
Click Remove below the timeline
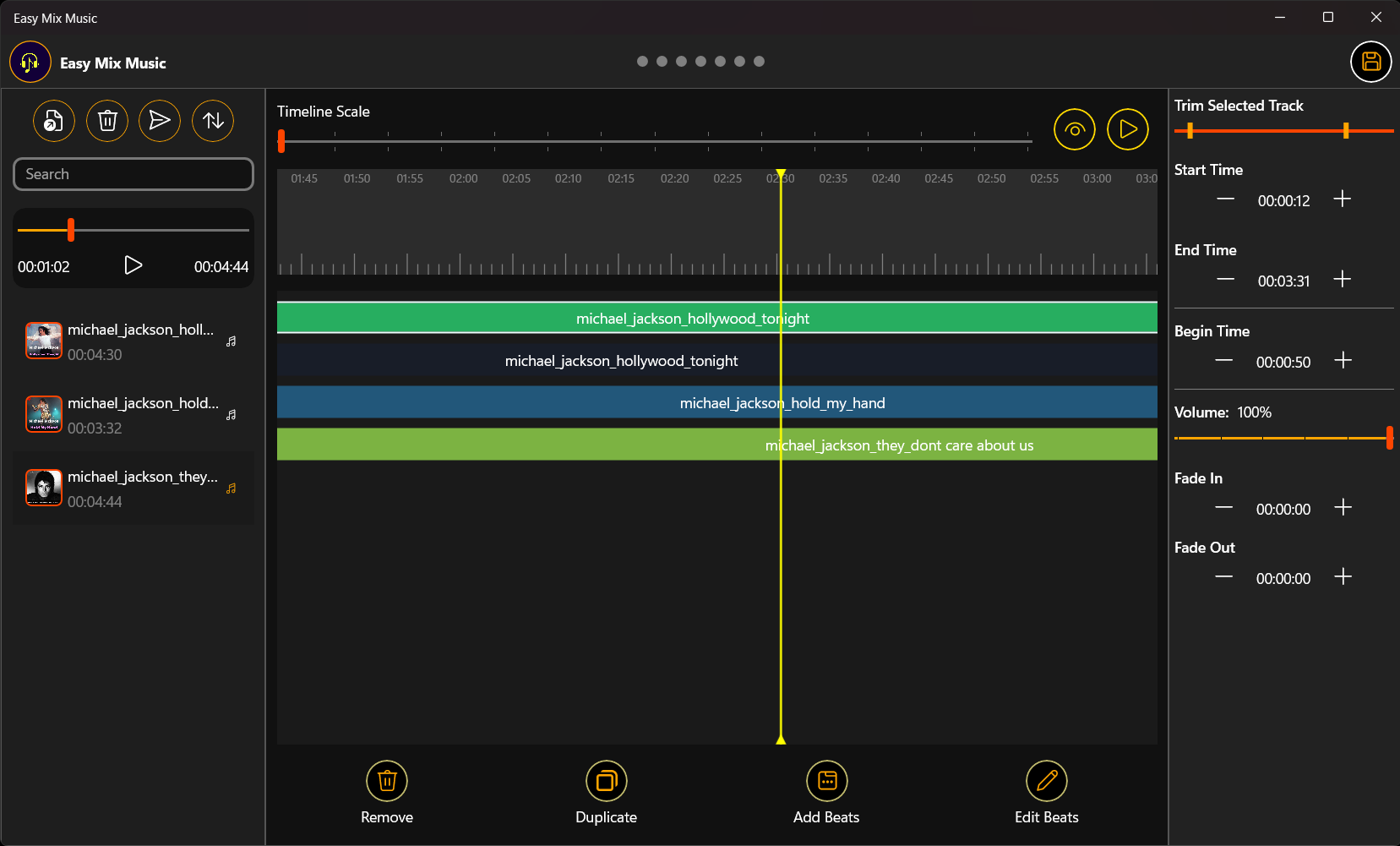[386, 780]
